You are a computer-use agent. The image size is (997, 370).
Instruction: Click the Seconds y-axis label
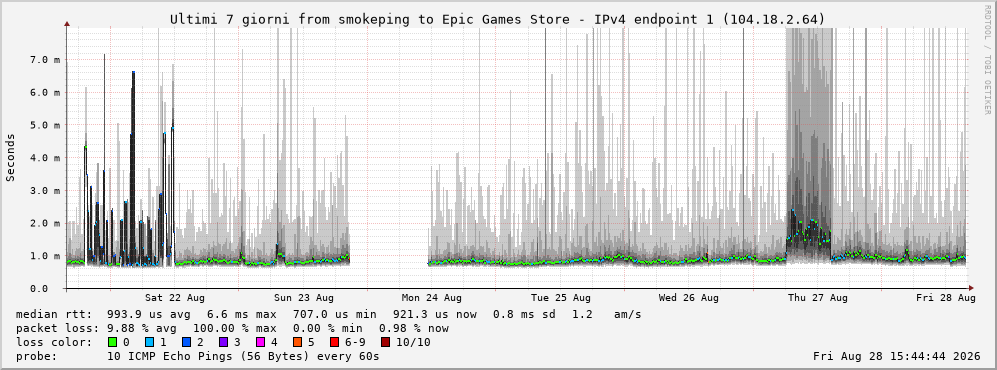tap(11, 158)
